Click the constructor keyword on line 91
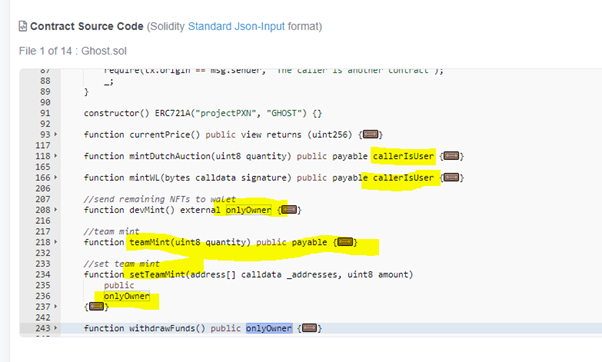Image resolution: width=602 pixels, height=362 pixels. coord(111,113)
